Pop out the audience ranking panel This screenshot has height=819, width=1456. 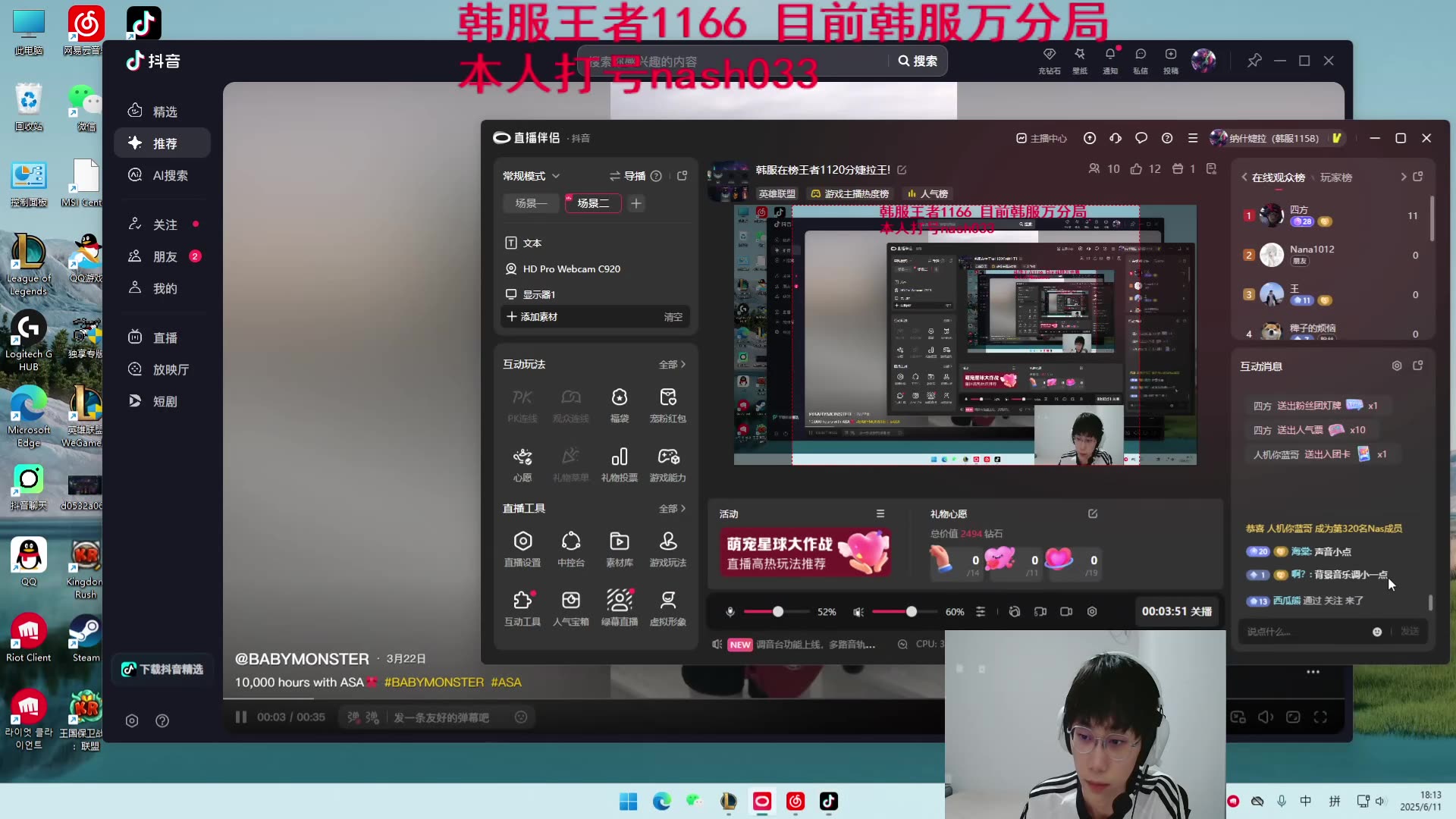tap(1418, 177)
